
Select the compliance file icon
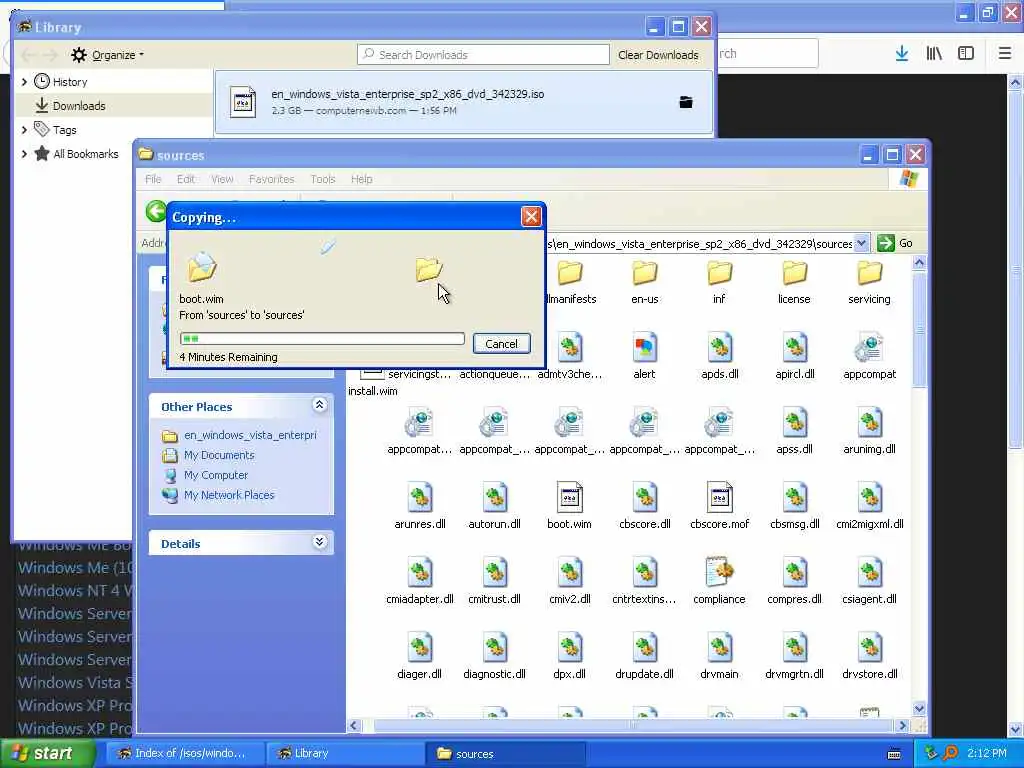(719, 572)
